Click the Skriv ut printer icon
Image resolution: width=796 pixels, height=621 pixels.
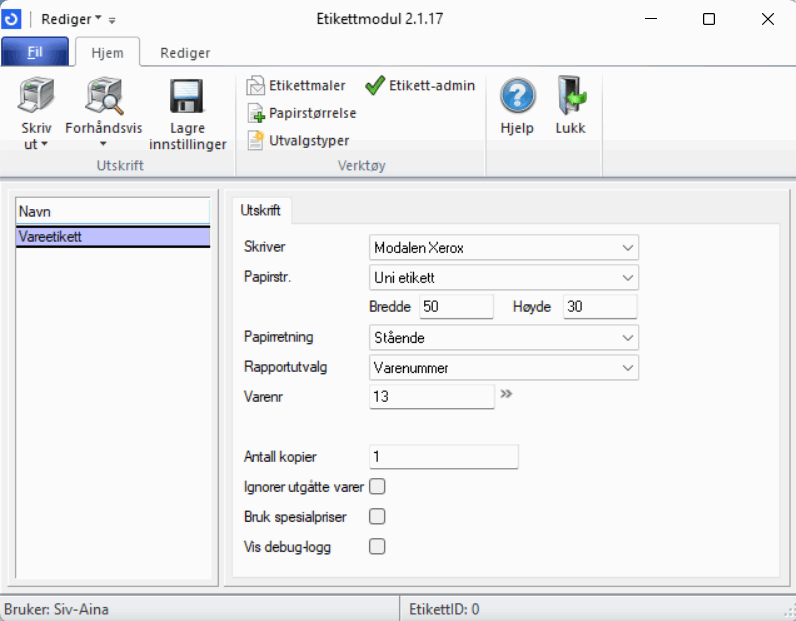coord(36,99)
